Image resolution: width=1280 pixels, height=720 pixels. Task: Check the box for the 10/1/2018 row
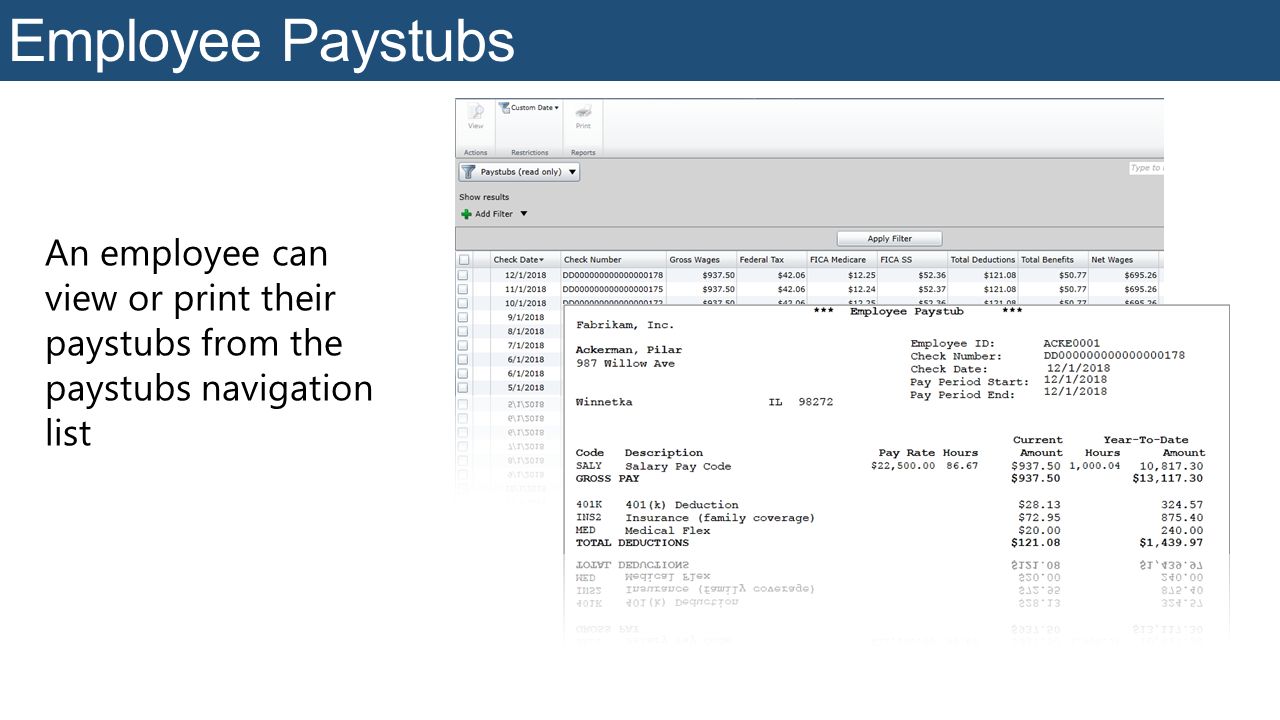pyautogui.click(x=463, y=303)
